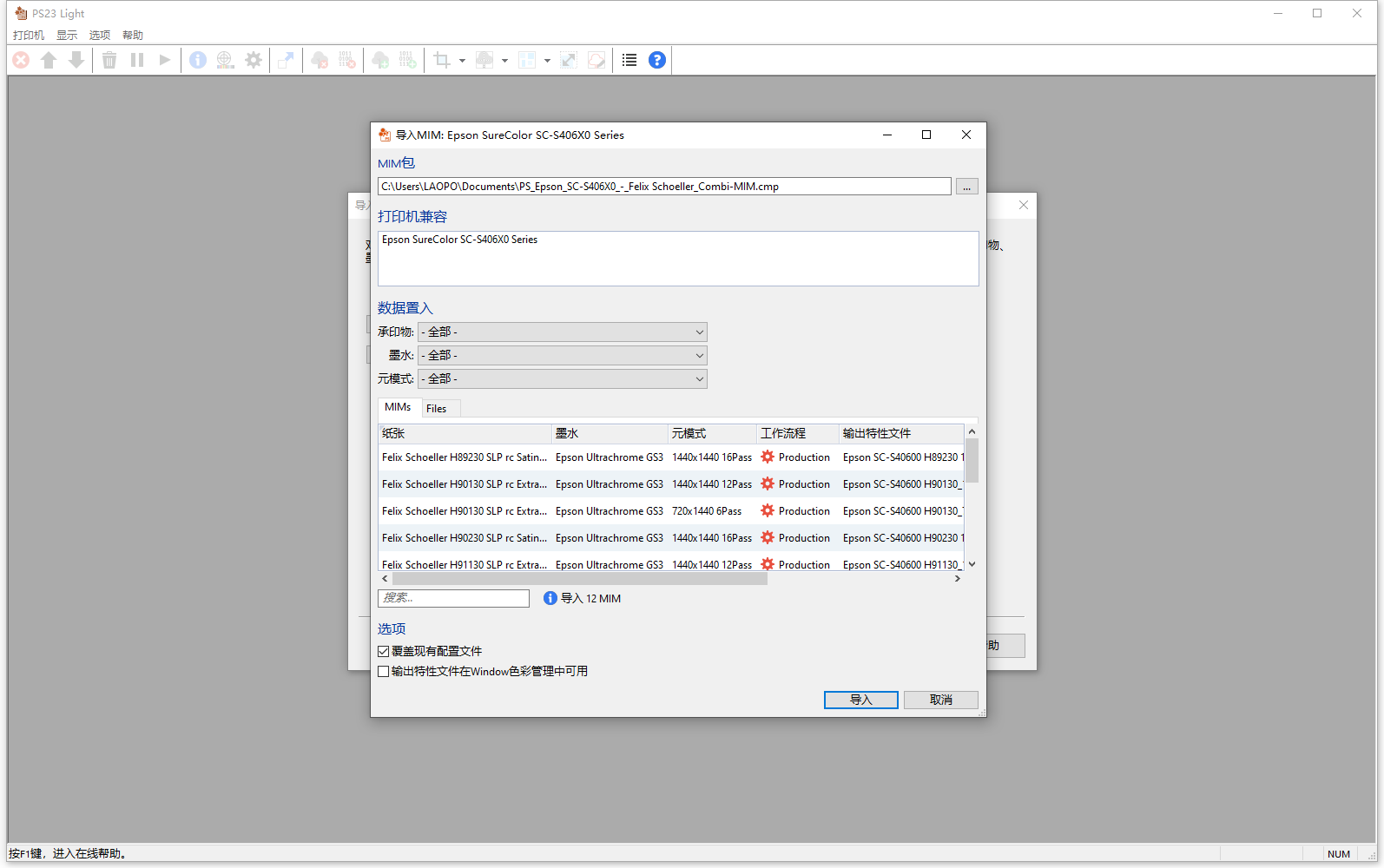The width and height of the screenshot is (1384, 868).
Task: Click the binary data with green plus icon
Action: coord(408,60)
